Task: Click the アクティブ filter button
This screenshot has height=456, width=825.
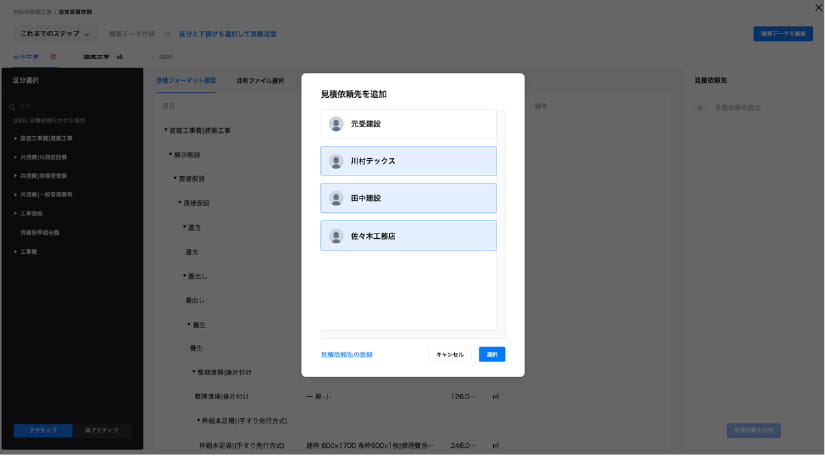Action: (42, 430)
